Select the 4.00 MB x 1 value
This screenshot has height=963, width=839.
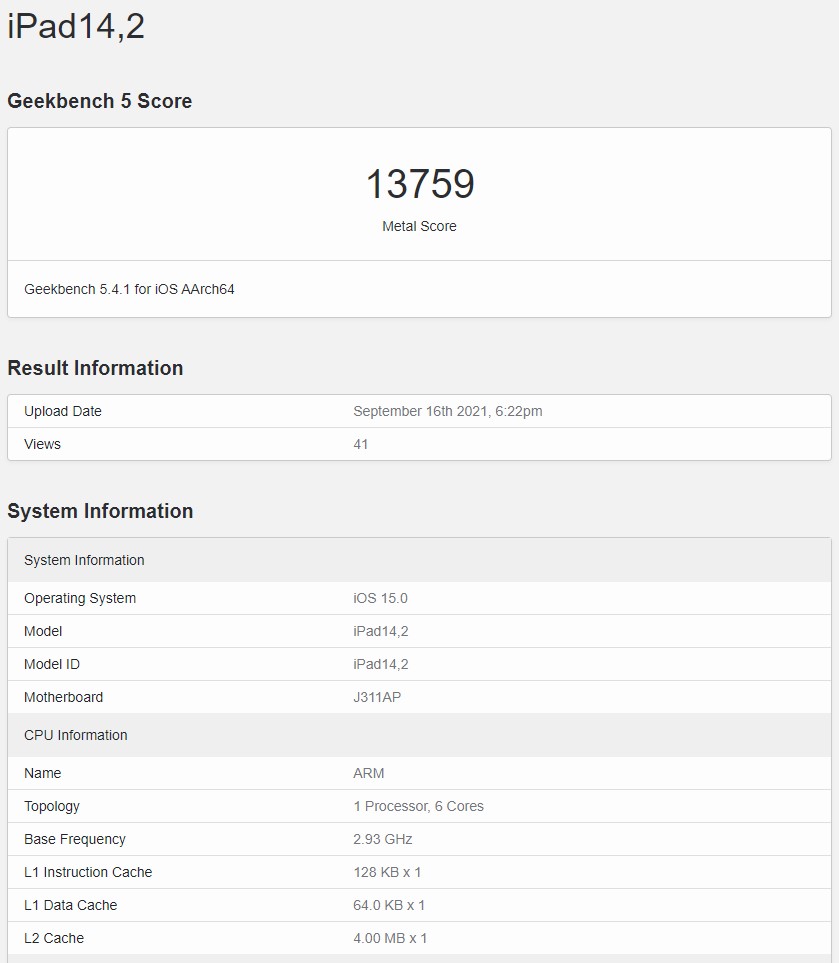pos(390,938)
